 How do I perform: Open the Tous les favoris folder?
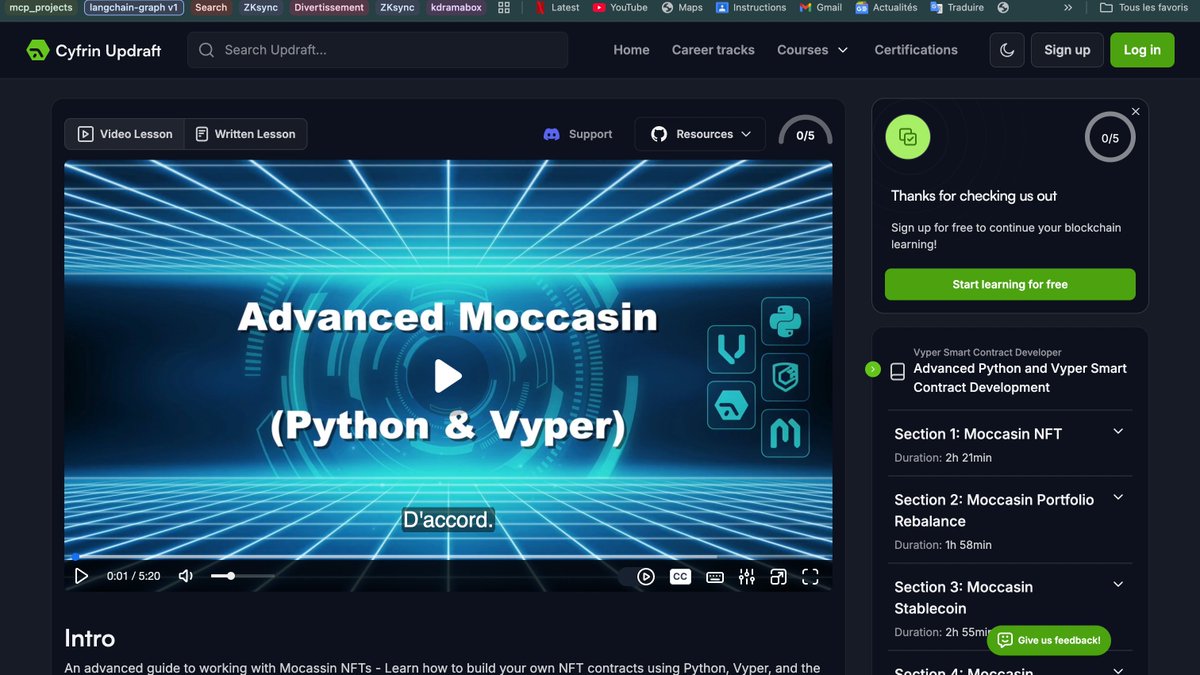[x=1144, y=7]
